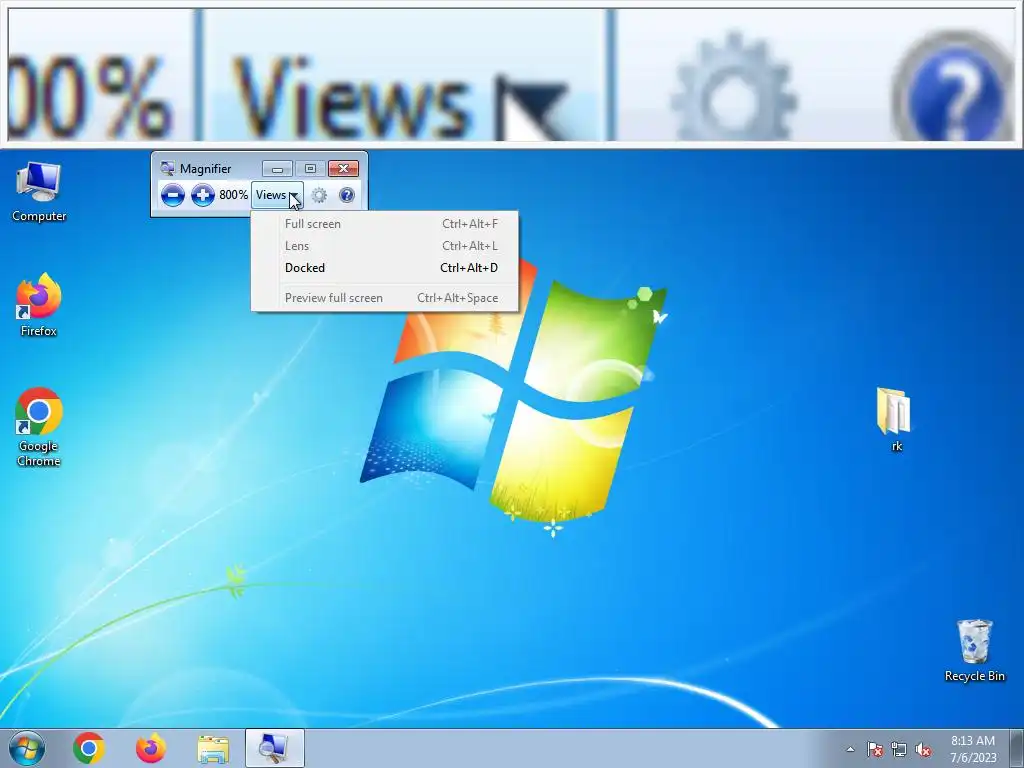Click inside the docked magnification pane

512,76
